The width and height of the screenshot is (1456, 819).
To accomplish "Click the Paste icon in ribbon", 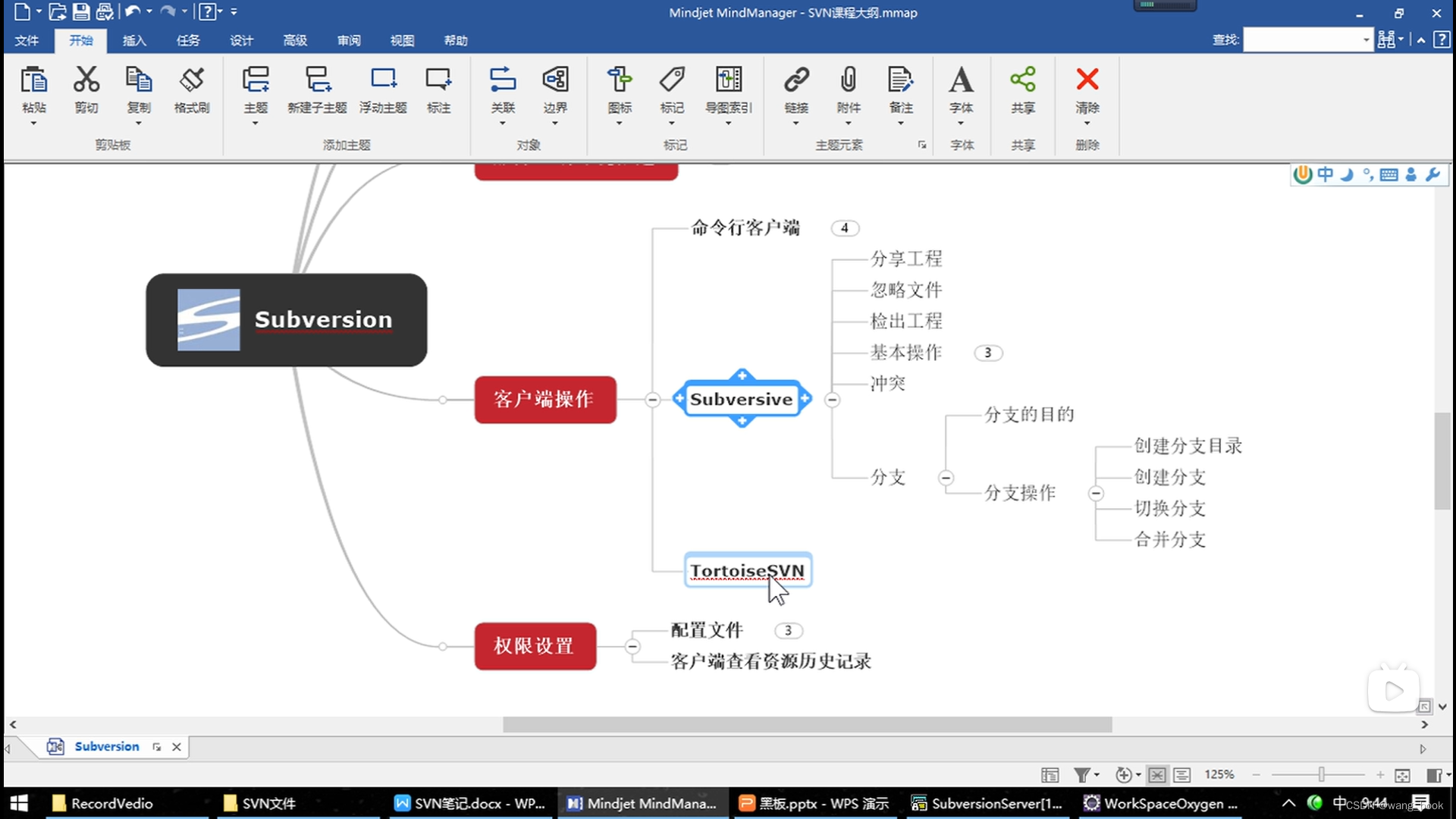I will pyautogui.click(x=33, y=80).
